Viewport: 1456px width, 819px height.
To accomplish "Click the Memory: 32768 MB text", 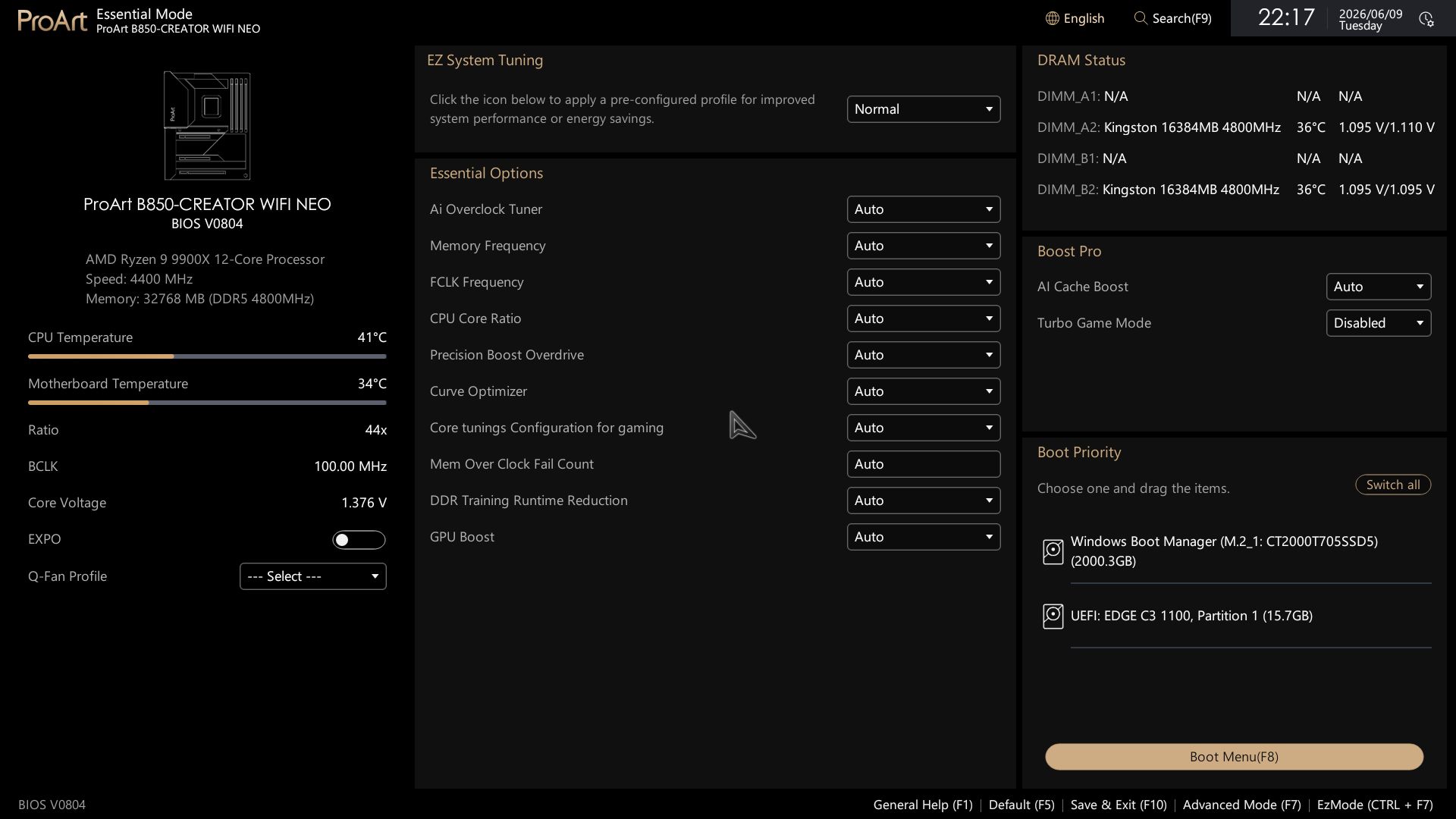I will (x=199, y=299).
